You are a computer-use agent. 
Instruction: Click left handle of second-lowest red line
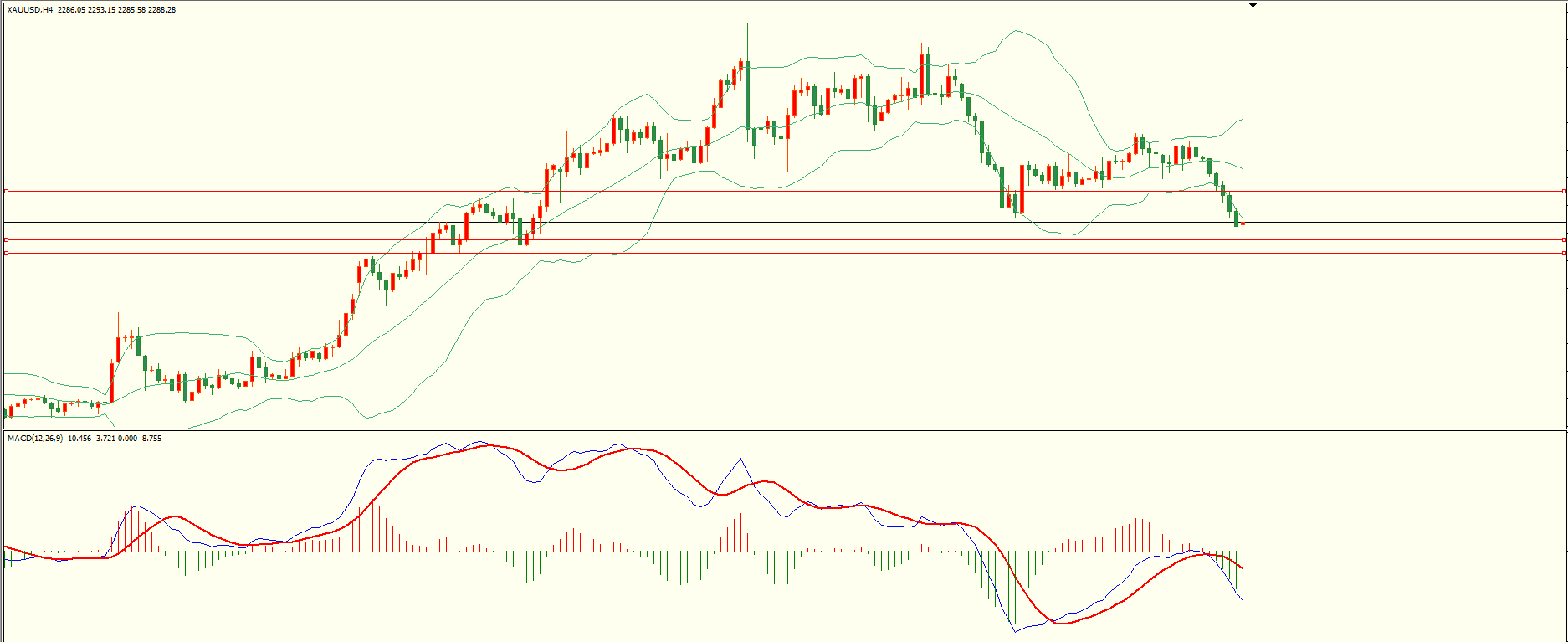coord(7,240)
